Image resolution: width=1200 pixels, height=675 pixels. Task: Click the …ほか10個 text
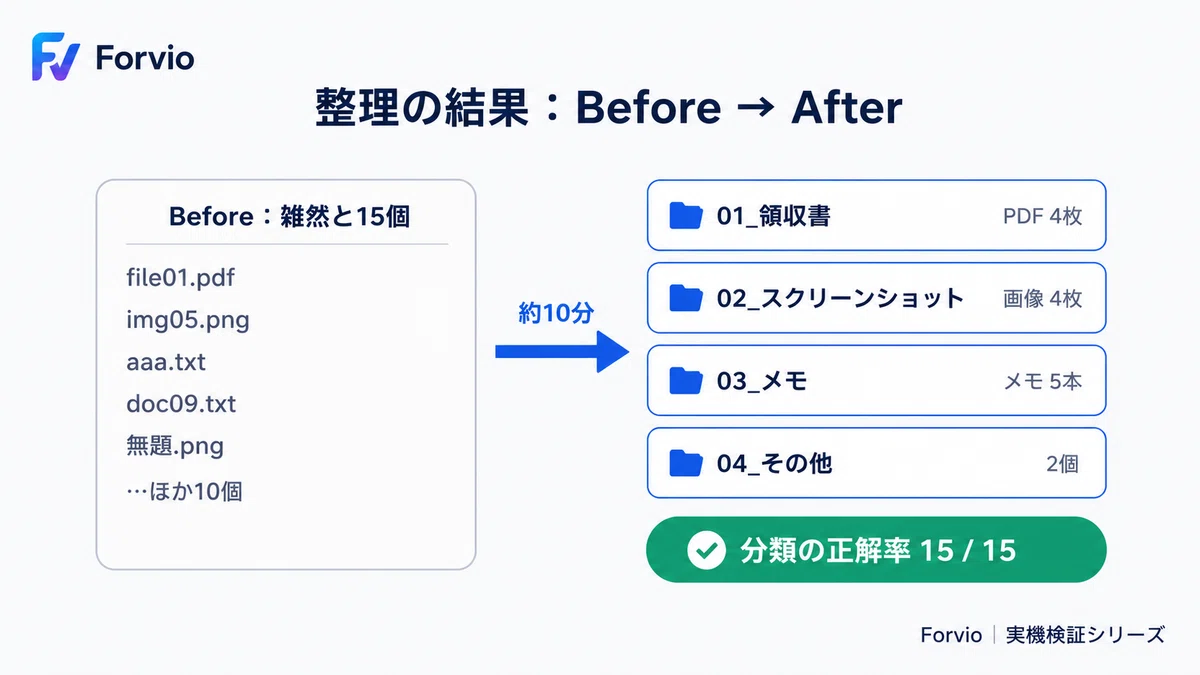coord(184,491)
